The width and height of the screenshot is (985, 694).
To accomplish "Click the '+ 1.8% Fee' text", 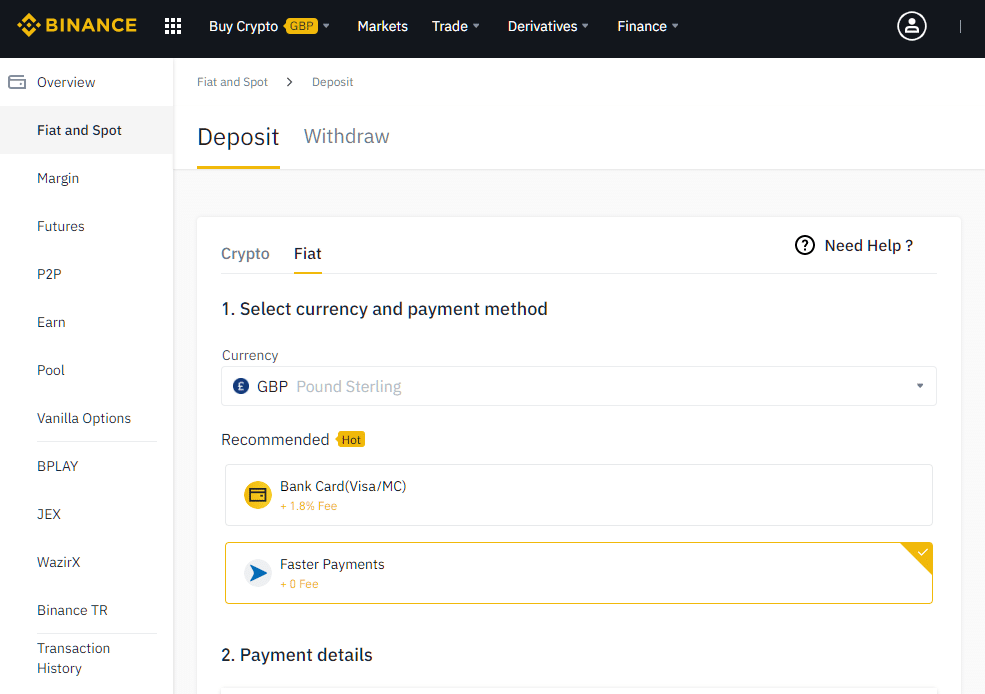I will click(308, 506).
